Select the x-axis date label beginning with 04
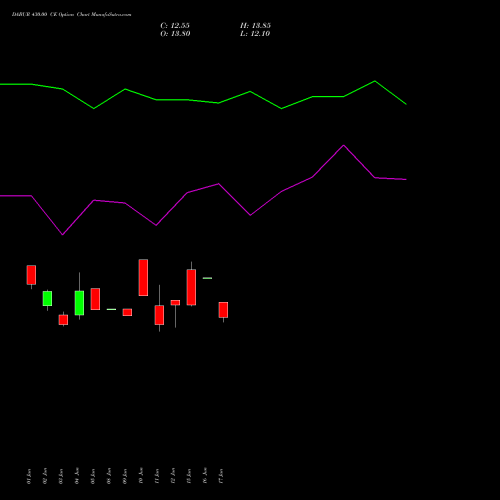Viewport: 500px width, 500px height. click(x=77, y=476)
